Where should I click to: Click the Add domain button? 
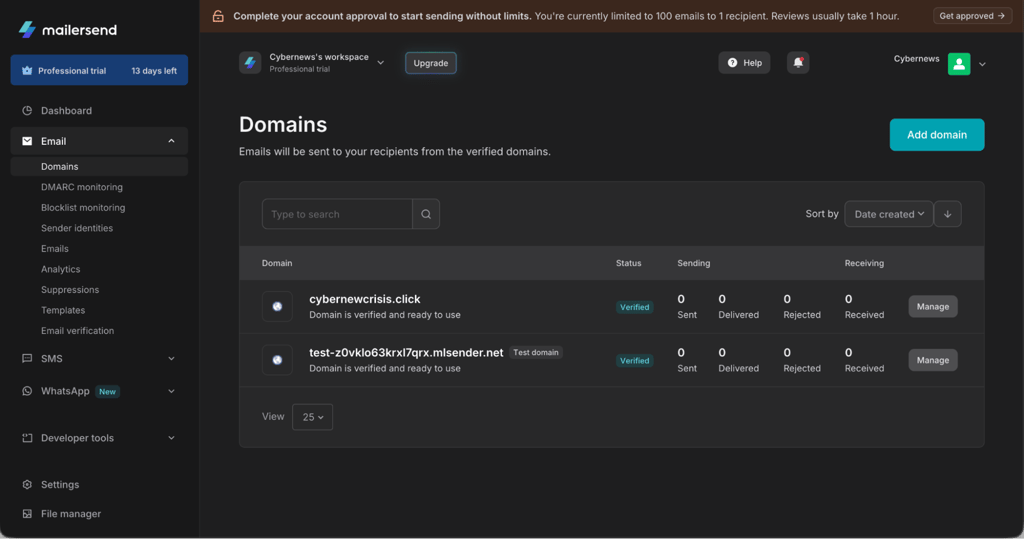coord(936,135)
